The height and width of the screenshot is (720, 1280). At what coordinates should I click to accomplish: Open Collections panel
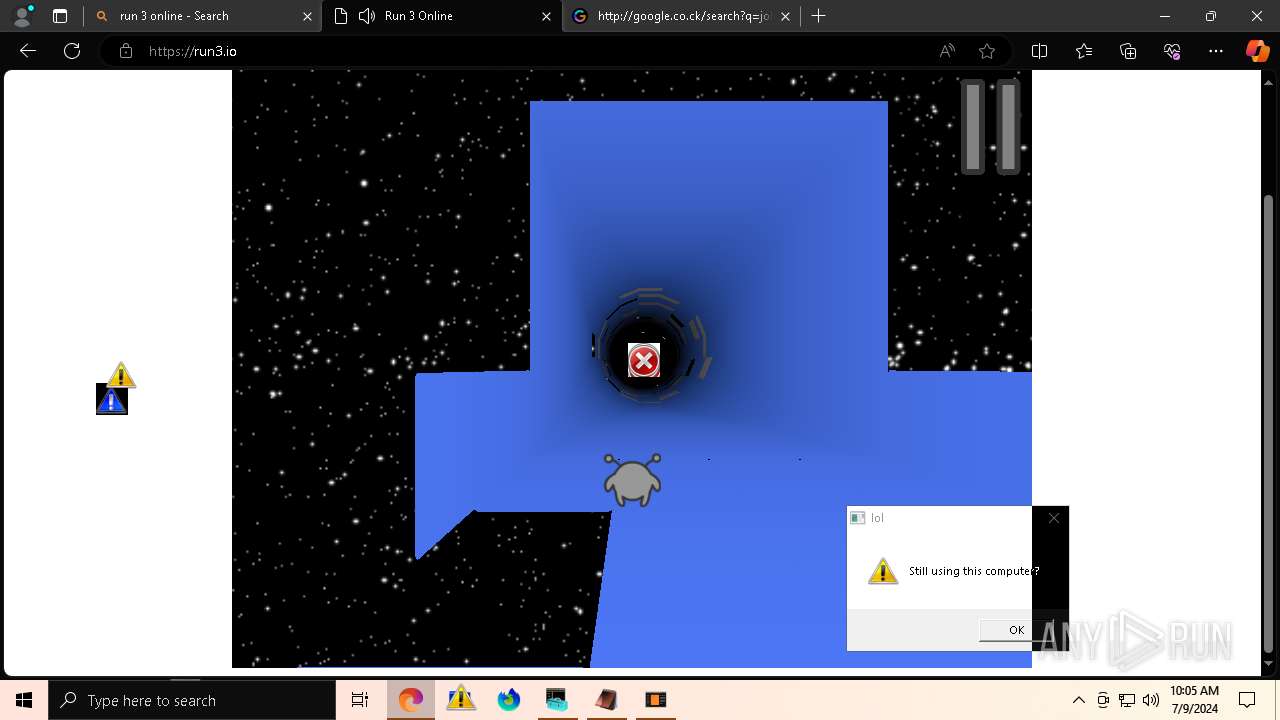[x=1128, y=51]
